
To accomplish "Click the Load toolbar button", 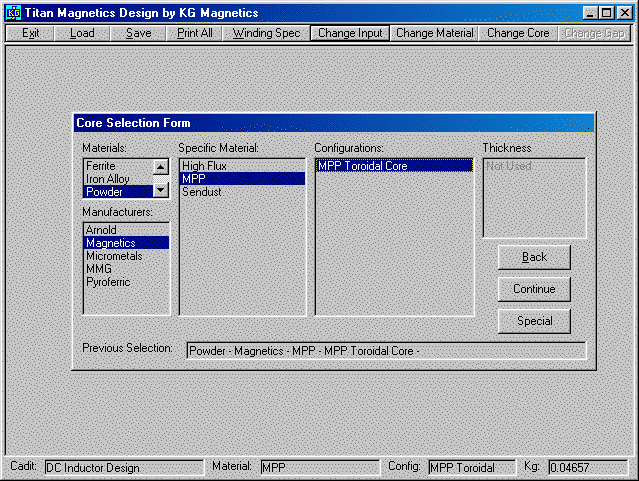I will coord(82,33).
